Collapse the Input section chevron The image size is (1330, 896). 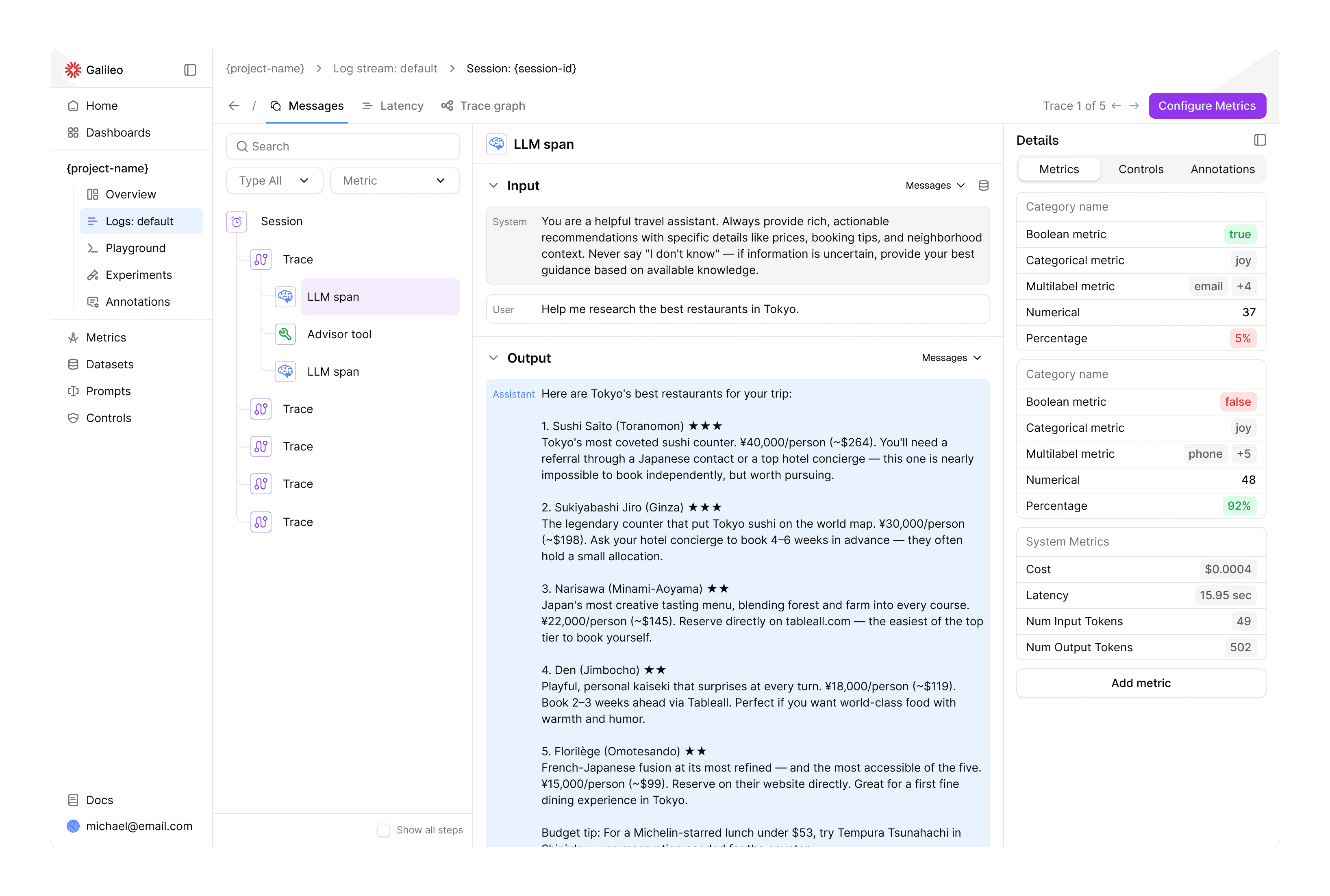[493, 186]
